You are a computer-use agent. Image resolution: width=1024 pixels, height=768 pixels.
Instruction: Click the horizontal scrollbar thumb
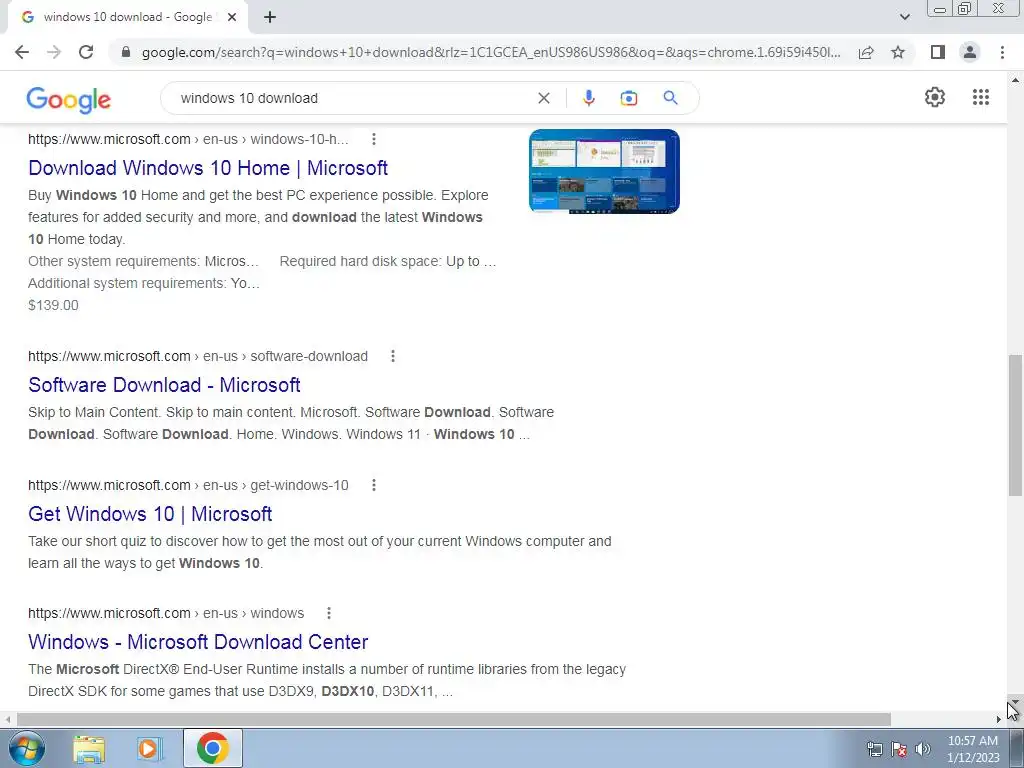point(453,719)
